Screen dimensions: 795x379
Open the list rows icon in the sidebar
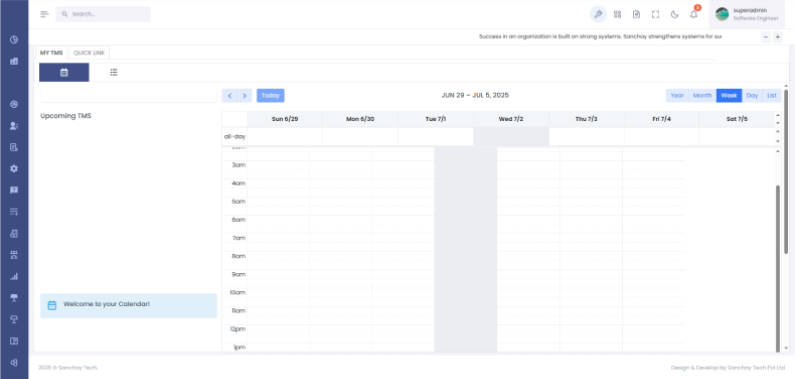click(x=14, y=212)
